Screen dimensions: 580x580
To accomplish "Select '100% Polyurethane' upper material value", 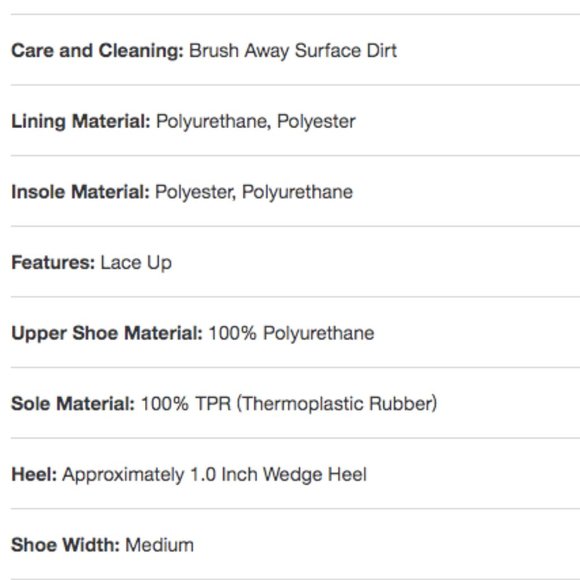I will click(291, 333).
